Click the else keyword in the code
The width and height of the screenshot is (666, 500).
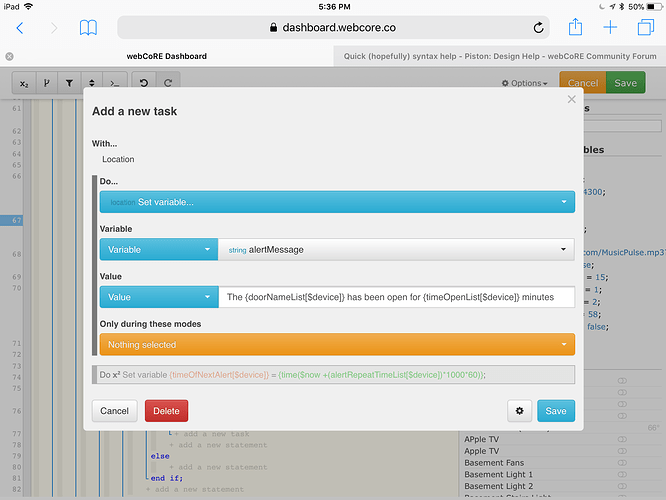pos(160,456)
